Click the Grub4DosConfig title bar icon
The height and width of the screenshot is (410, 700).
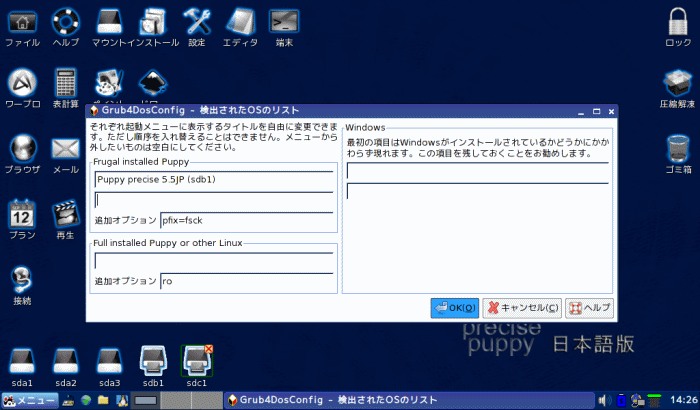click(x=94, y=110)
